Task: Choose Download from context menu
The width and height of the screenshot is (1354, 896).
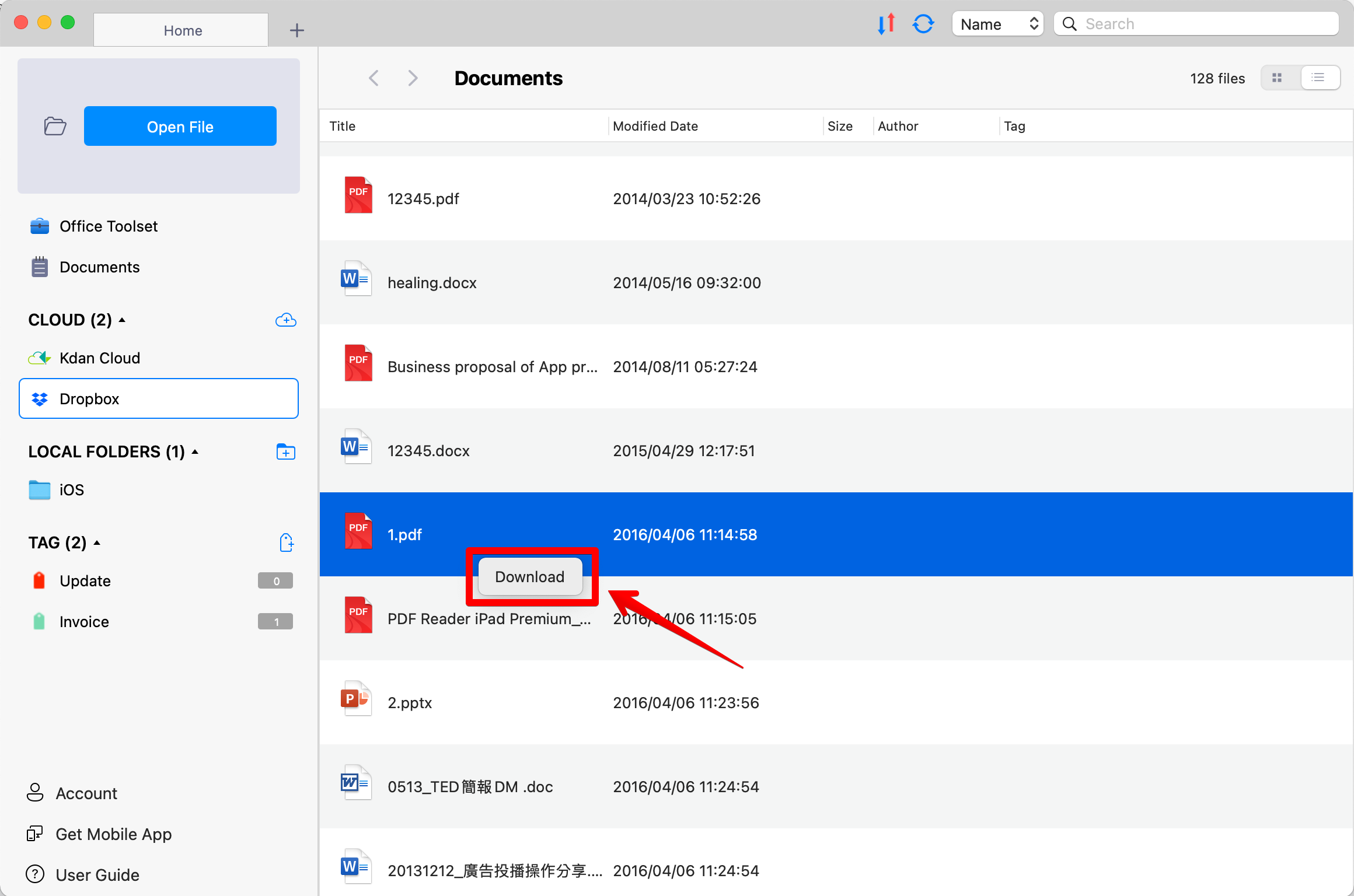Action: coord(530,576)
